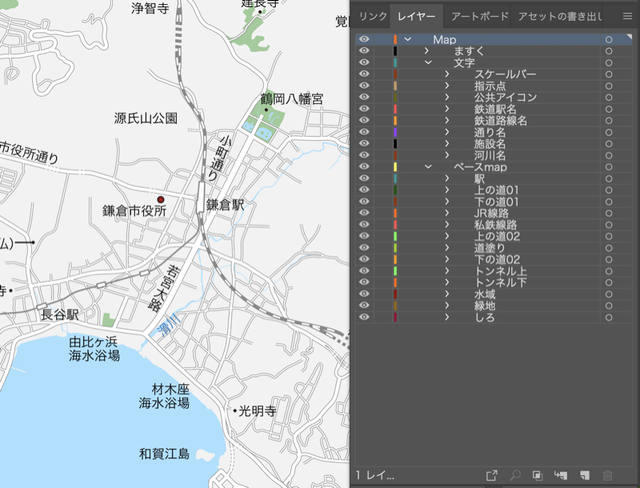
Task: Toggle visibility of ますく layer
Action: coord(364,51)
